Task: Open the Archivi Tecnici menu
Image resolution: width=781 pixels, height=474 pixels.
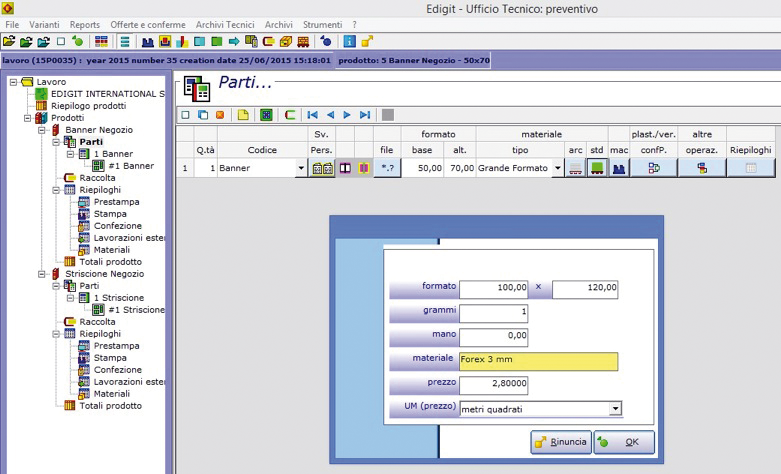Action: (226, 23)
